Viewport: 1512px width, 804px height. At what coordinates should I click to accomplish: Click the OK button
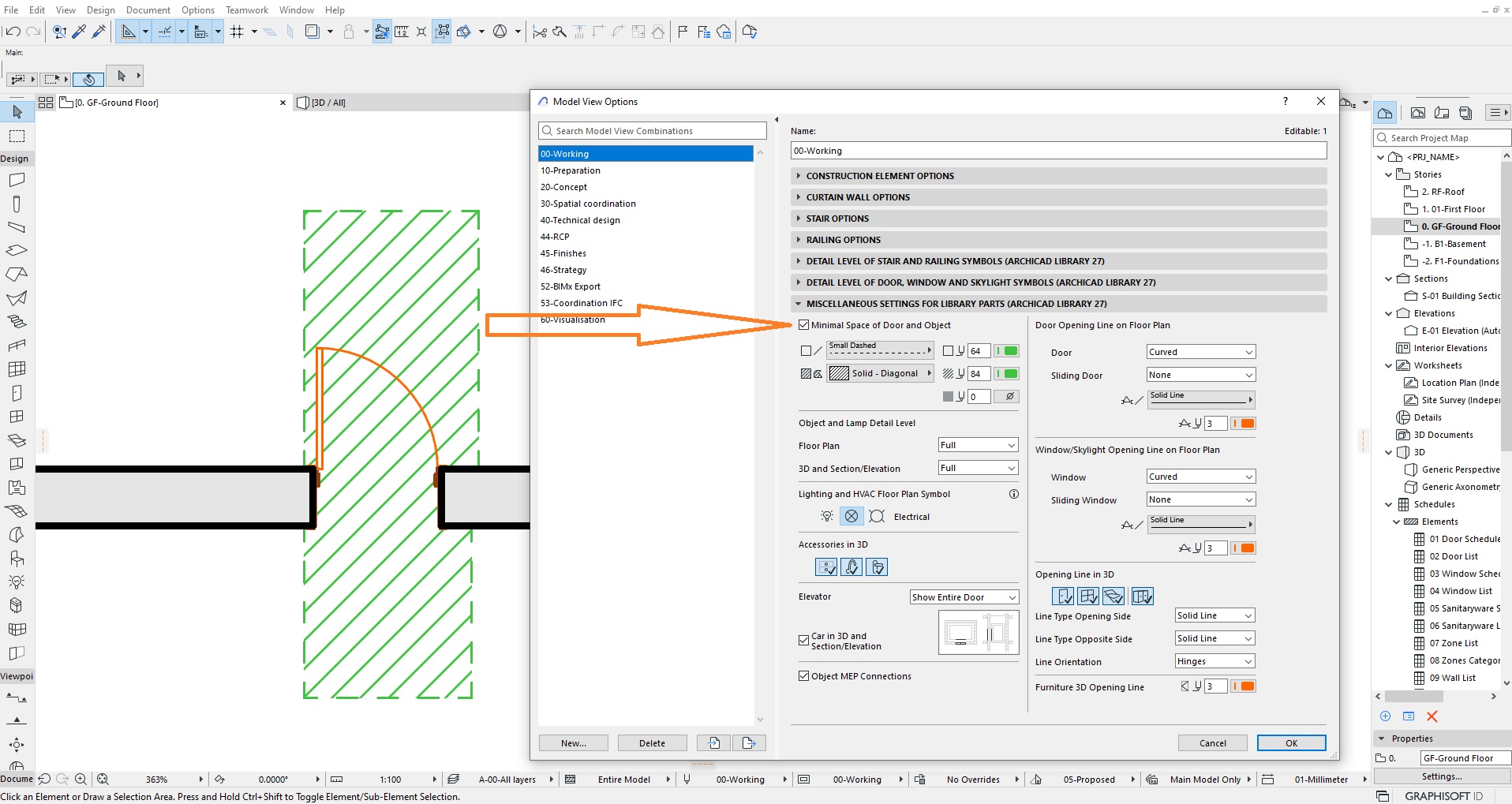pos(1291,742)
